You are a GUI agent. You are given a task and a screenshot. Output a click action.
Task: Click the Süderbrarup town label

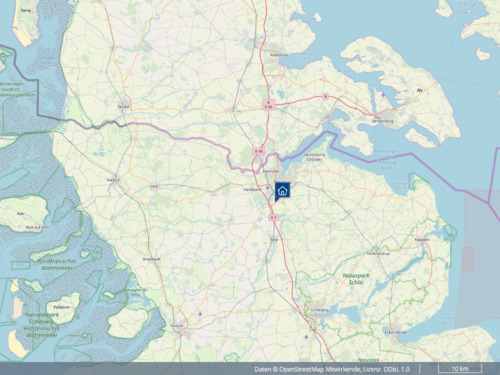pos(378,254)
